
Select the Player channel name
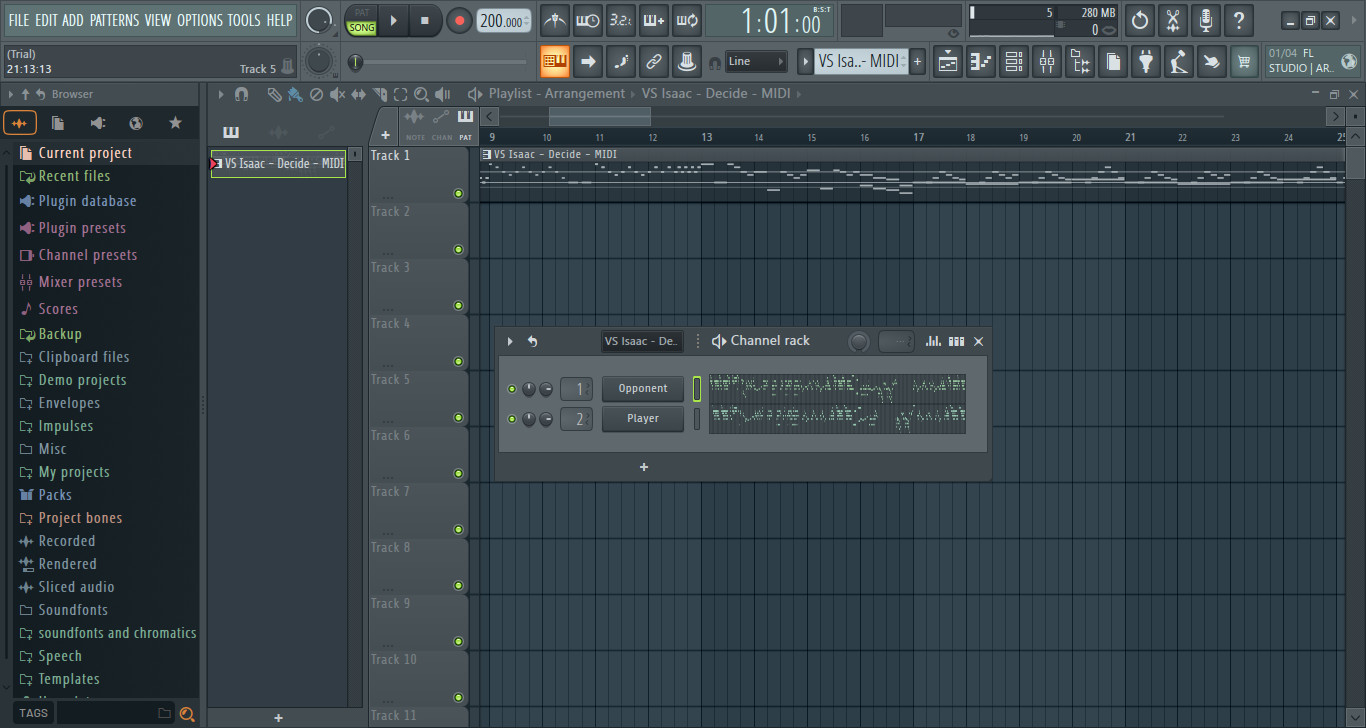pyautogui.click(x=643, y=418)
